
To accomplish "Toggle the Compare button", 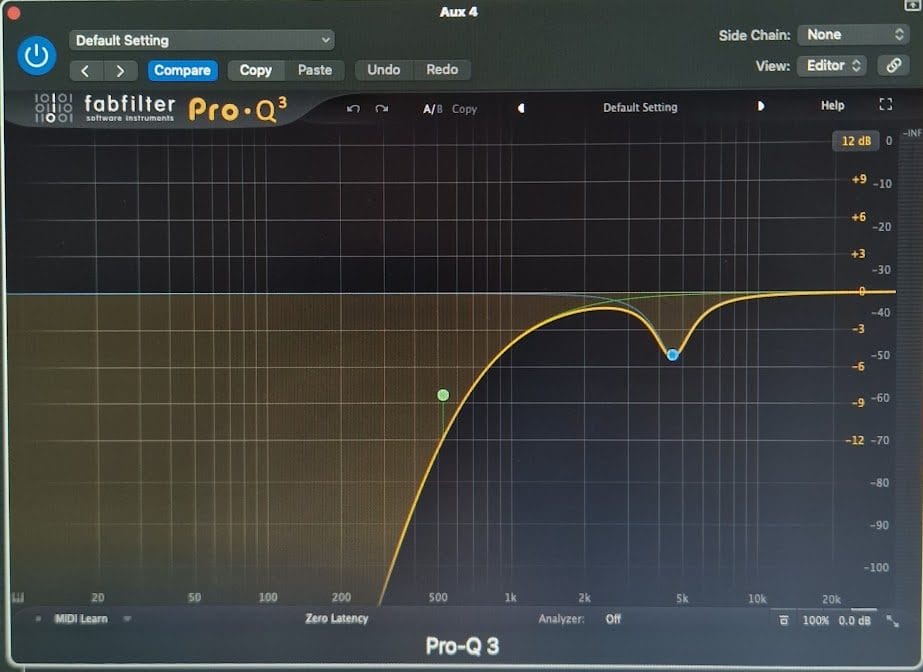I will click(182, 71).
